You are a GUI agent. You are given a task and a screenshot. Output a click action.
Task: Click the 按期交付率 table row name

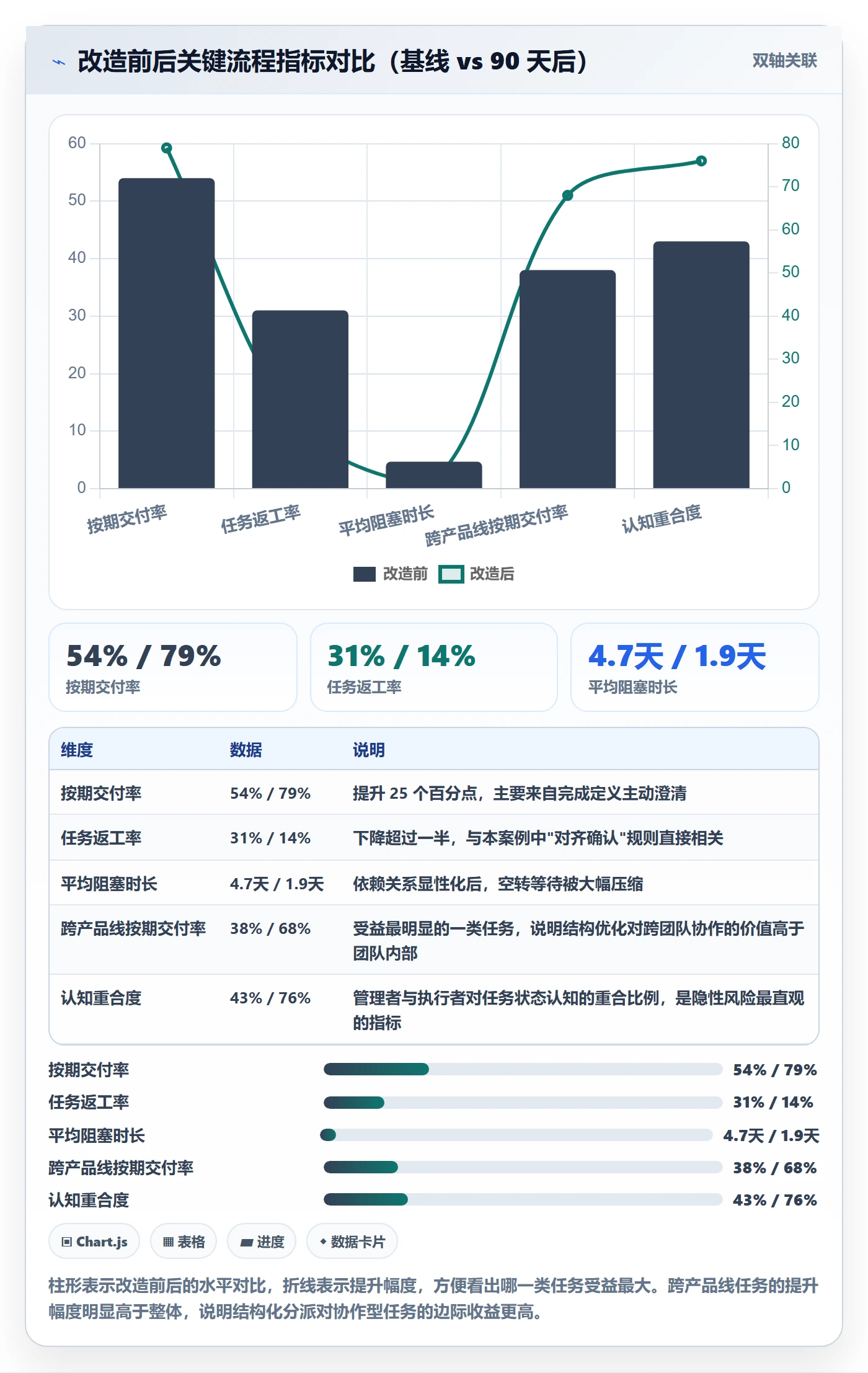[101, 793]
